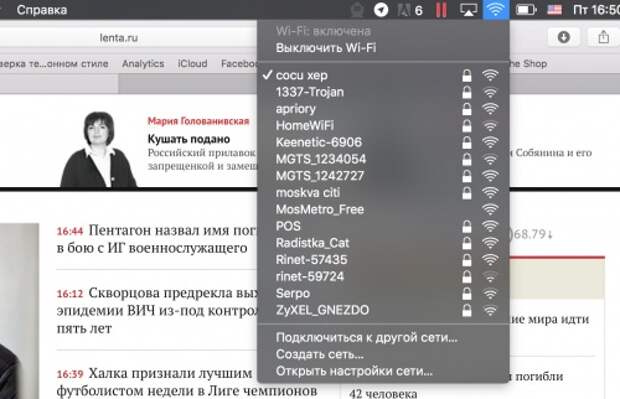This screenshot has width=620, height=399.
Task: Click the red pause bars menu bar icon
Action: tap(441, 9)
